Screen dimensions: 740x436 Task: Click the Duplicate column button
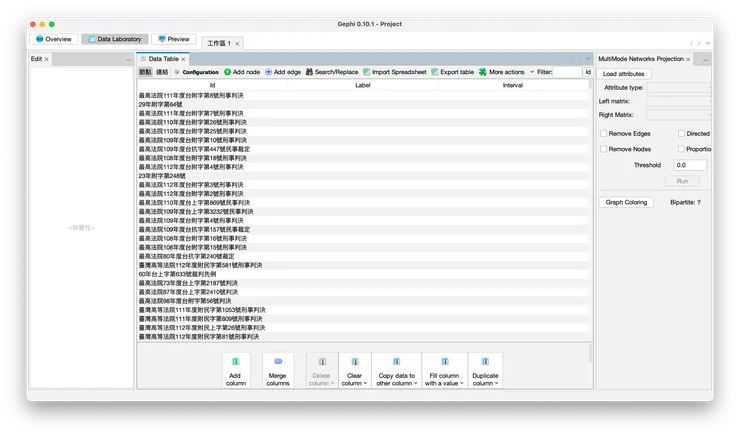[x=485, y=371]
